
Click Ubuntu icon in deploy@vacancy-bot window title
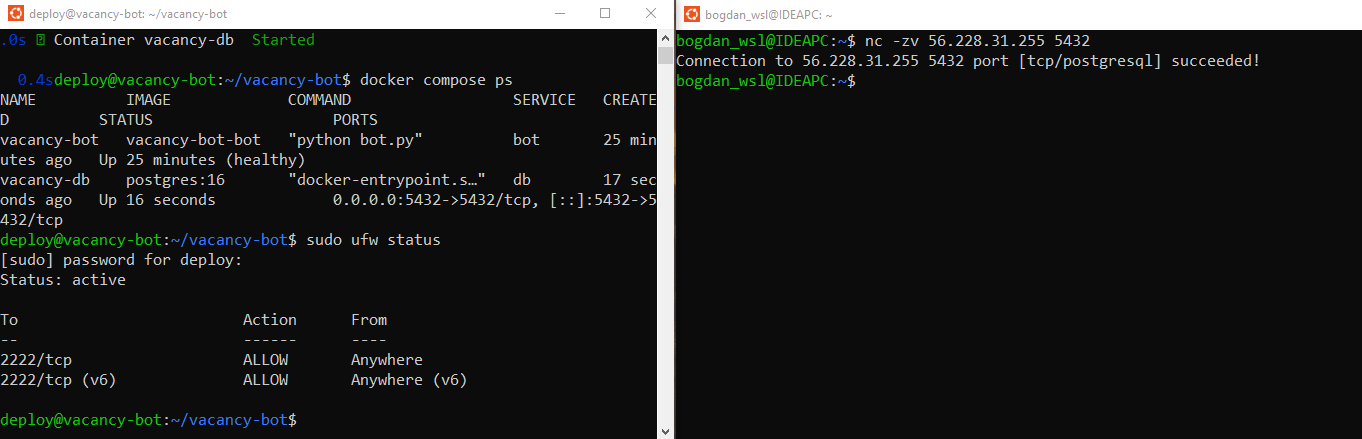tap(14, 14)
